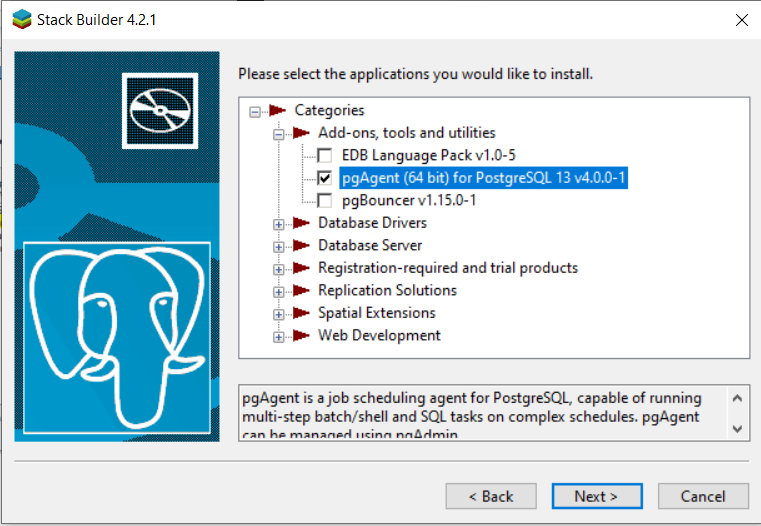
Task: Uncheck pgAgent (64 bit) for PostgreSQL 13
Action: [x=324, y=178]
